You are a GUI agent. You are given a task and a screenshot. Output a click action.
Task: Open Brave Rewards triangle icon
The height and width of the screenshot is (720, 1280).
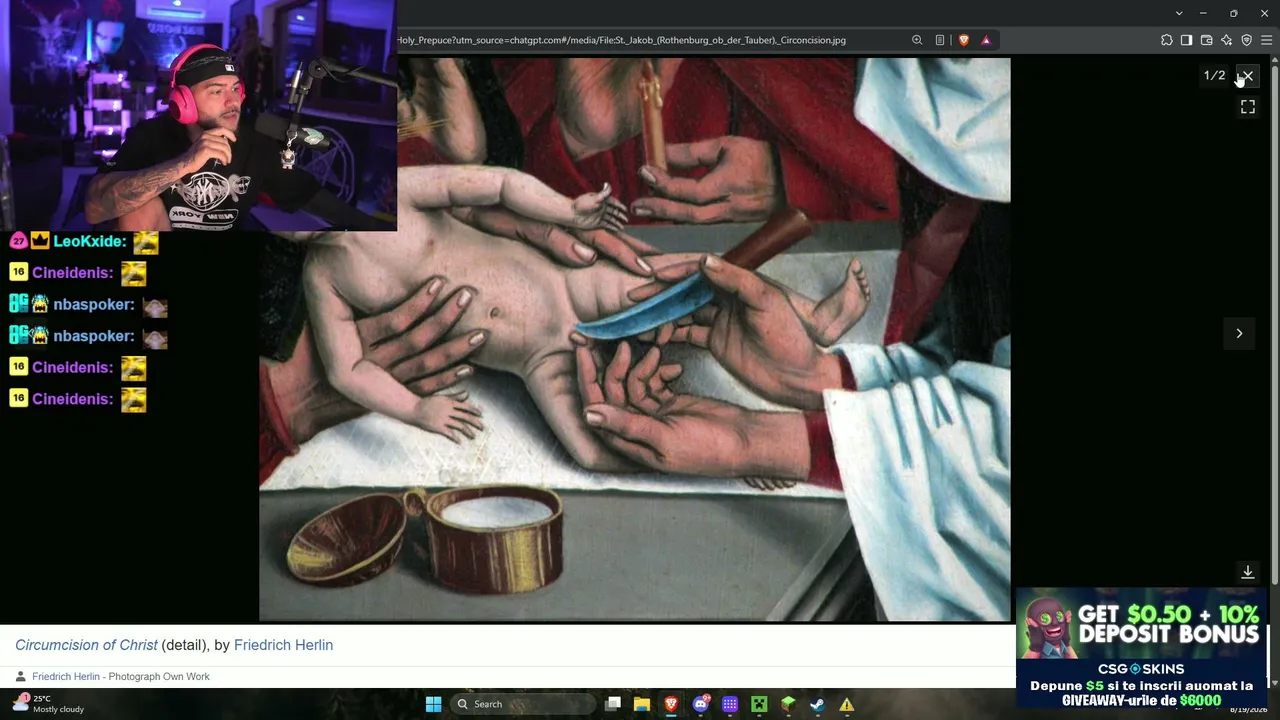[986, 40]
